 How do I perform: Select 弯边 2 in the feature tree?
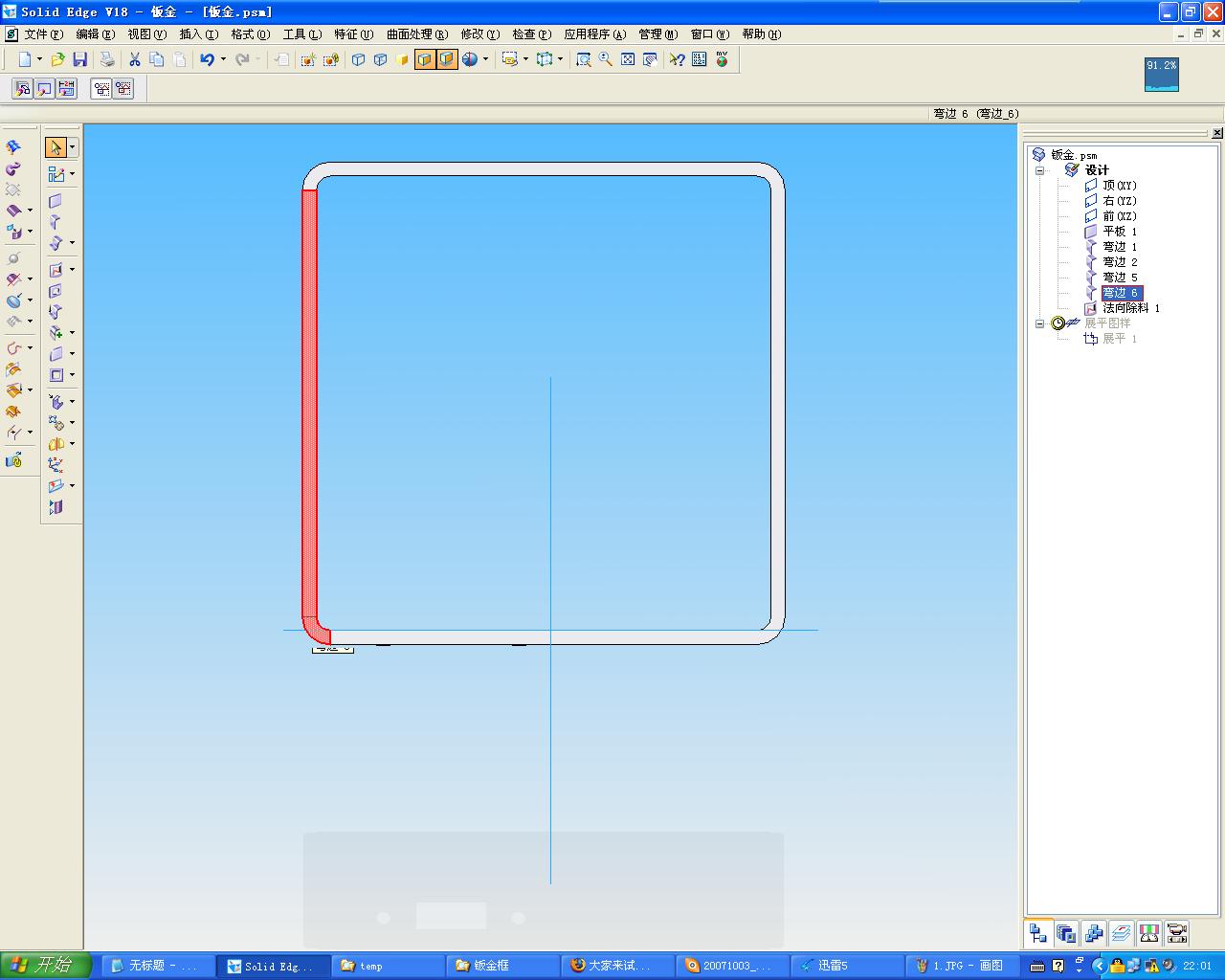pyautogui.click(x=1120, y=262)
